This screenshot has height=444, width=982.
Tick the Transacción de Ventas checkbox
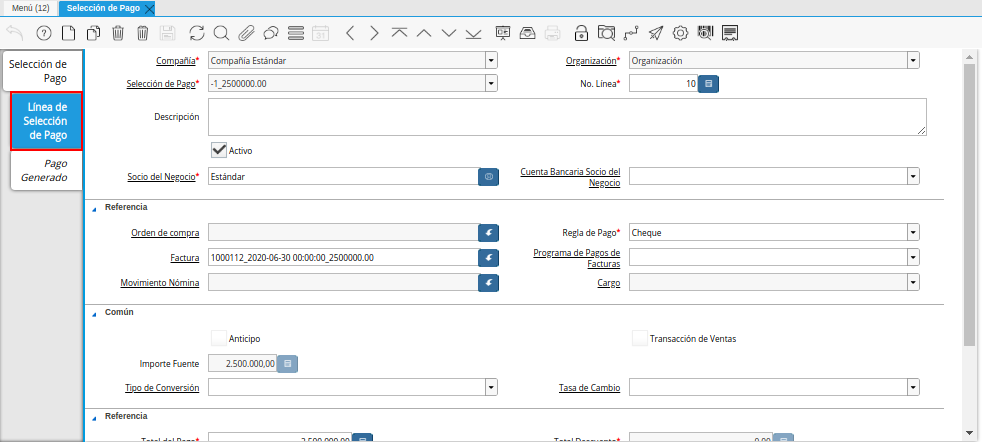(639, 338)
